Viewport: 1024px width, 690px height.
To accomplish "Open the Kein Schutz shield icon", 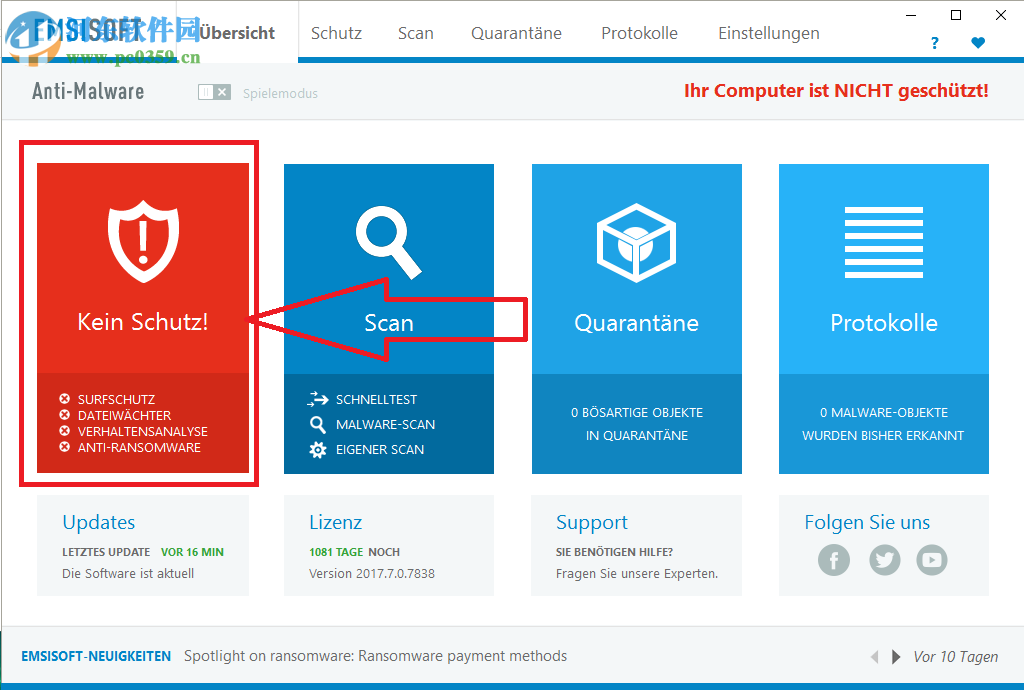I will coord(142,239).
